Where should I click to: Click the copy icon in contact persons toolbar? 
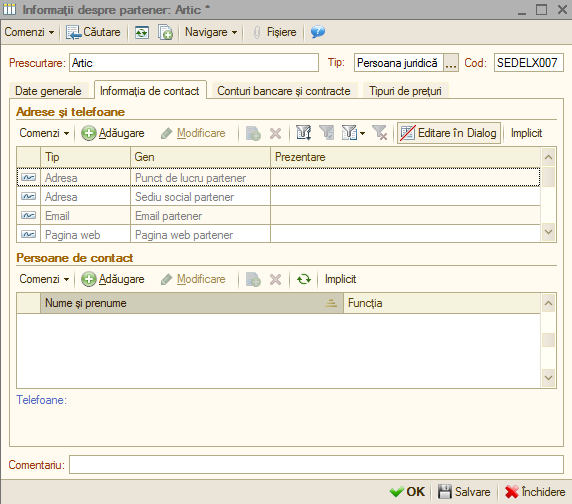253,279
